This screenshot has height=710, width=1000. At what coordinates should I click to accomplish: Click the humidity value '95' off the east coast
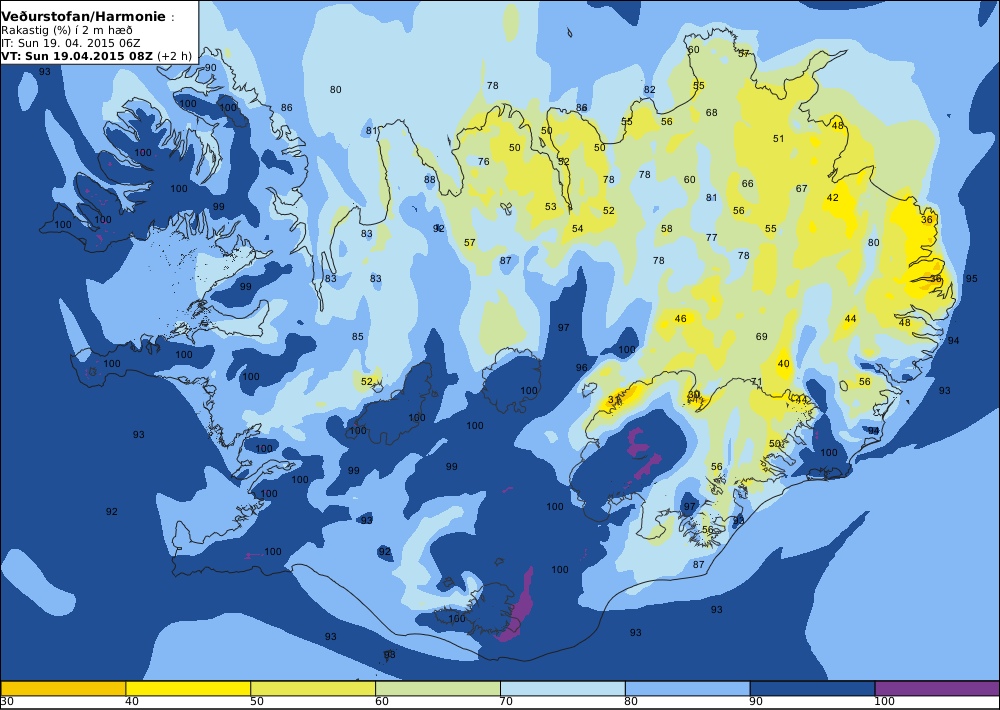(x=971, y=279)
